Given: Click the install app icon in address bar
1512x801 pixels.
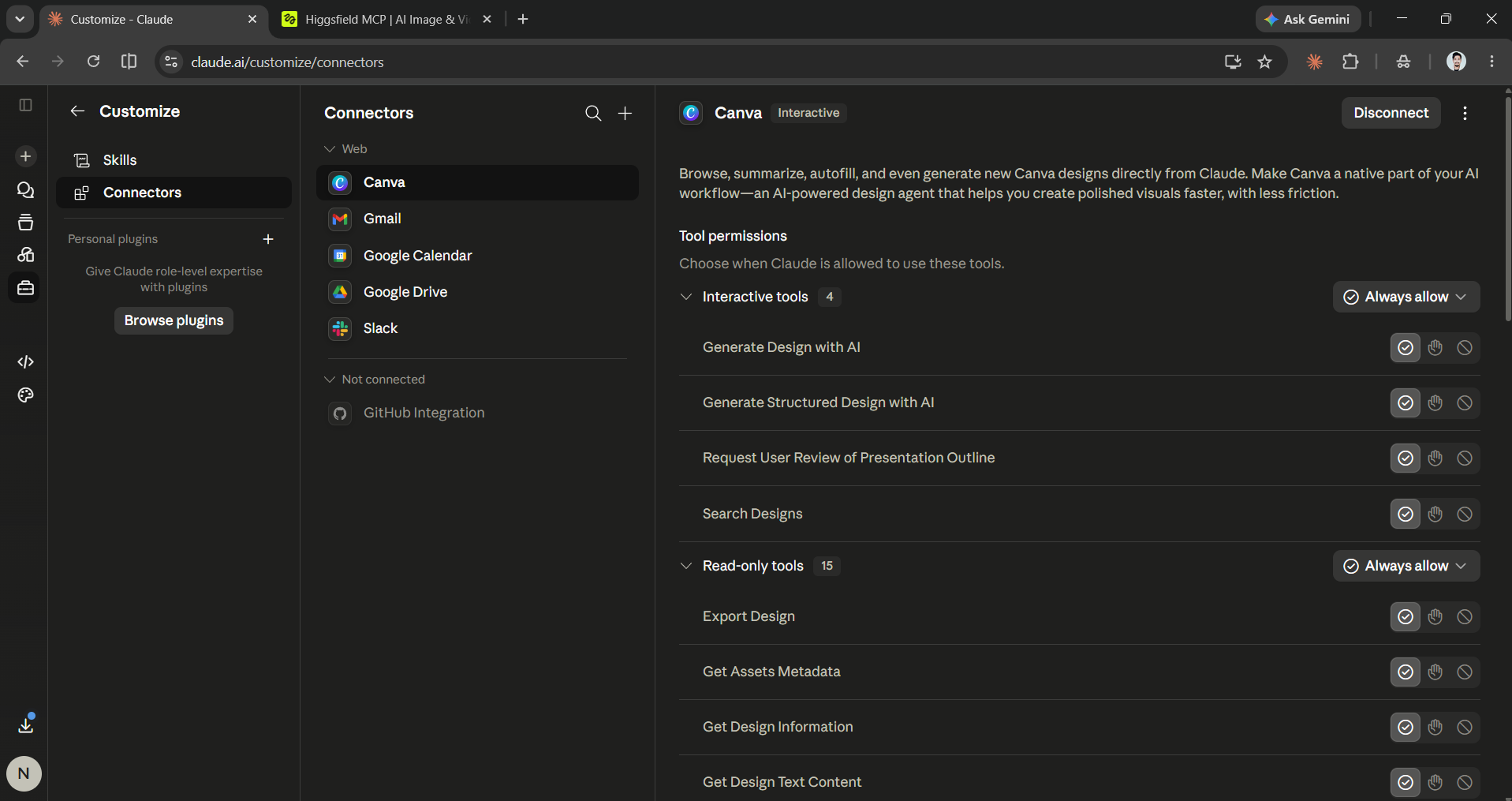Looking at the screenshot, I should 1233,62.
